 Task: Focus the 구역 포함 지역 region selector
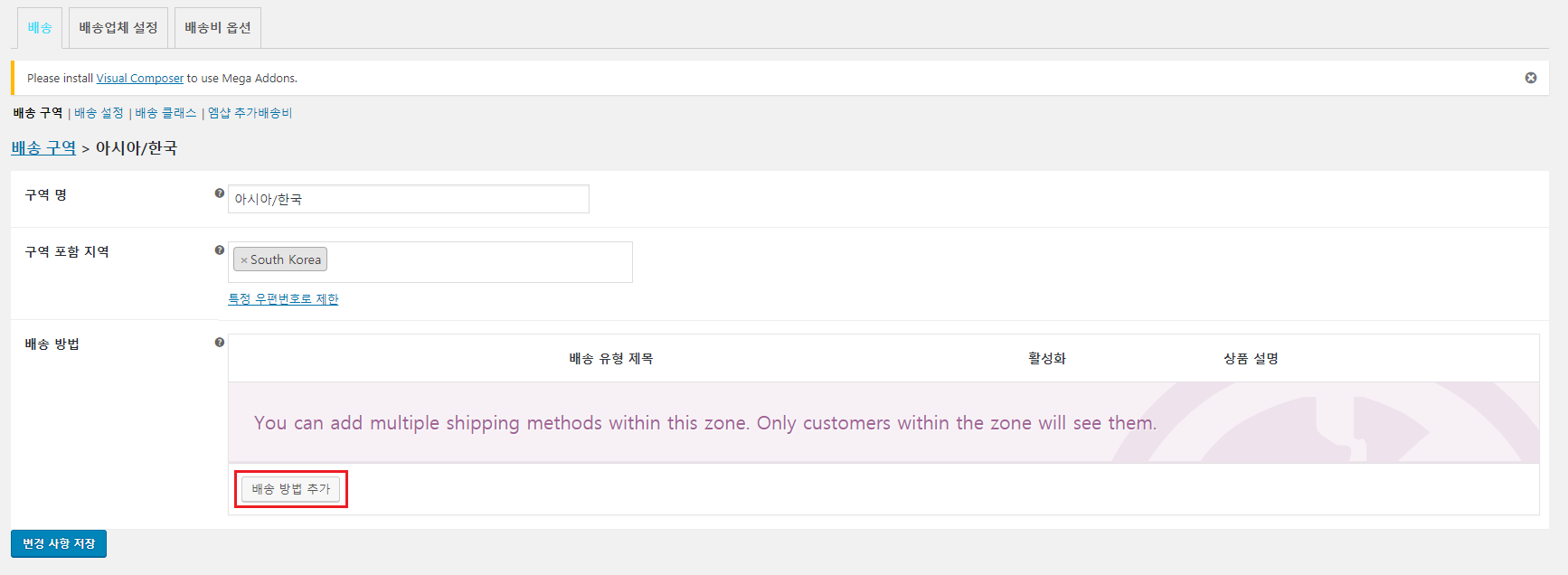coord(430,262)
